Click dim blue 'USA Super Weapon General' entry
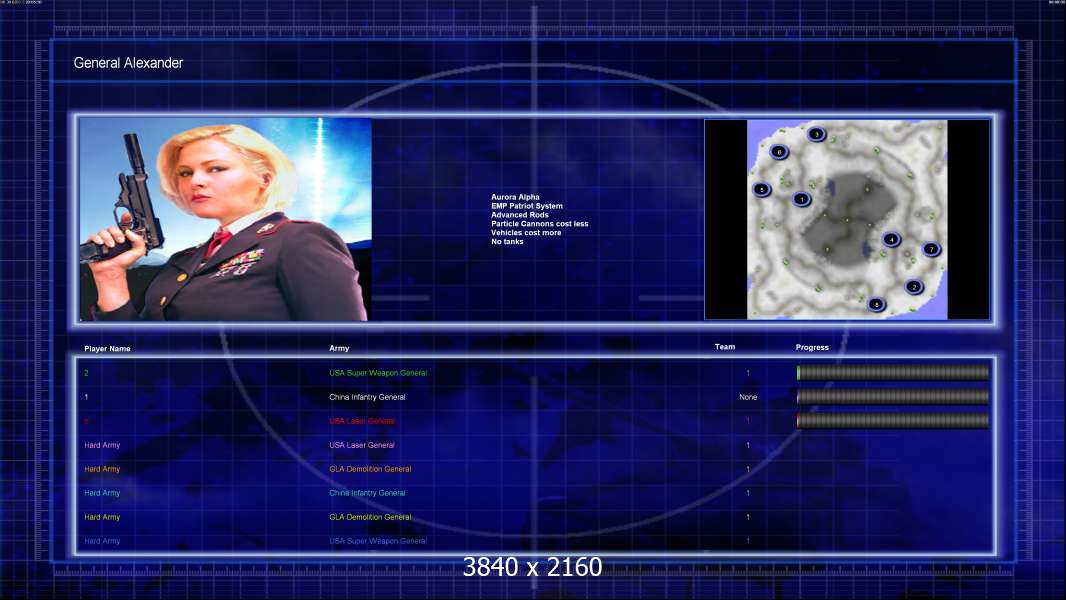 point(378,541)
